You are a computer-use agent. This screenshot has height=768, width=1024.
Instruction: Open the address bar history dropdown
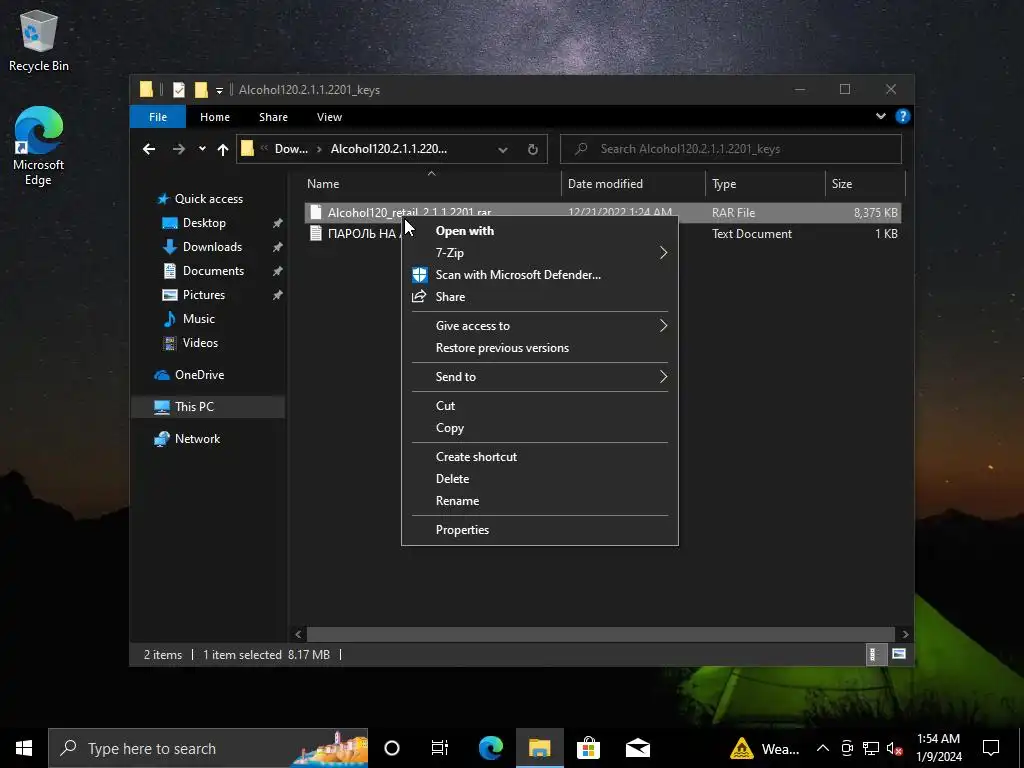[x=503, y=150]
